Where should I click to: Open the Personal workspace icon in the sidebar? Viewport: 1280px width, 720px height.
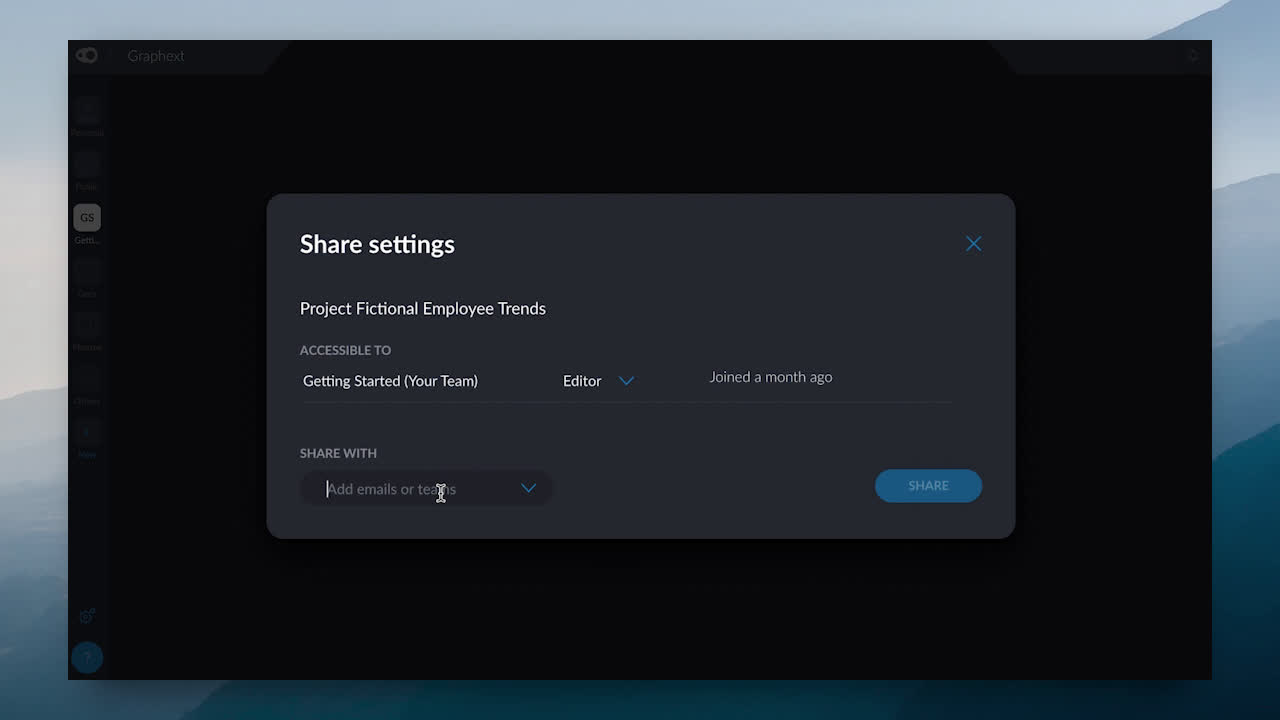click(87, 110)
